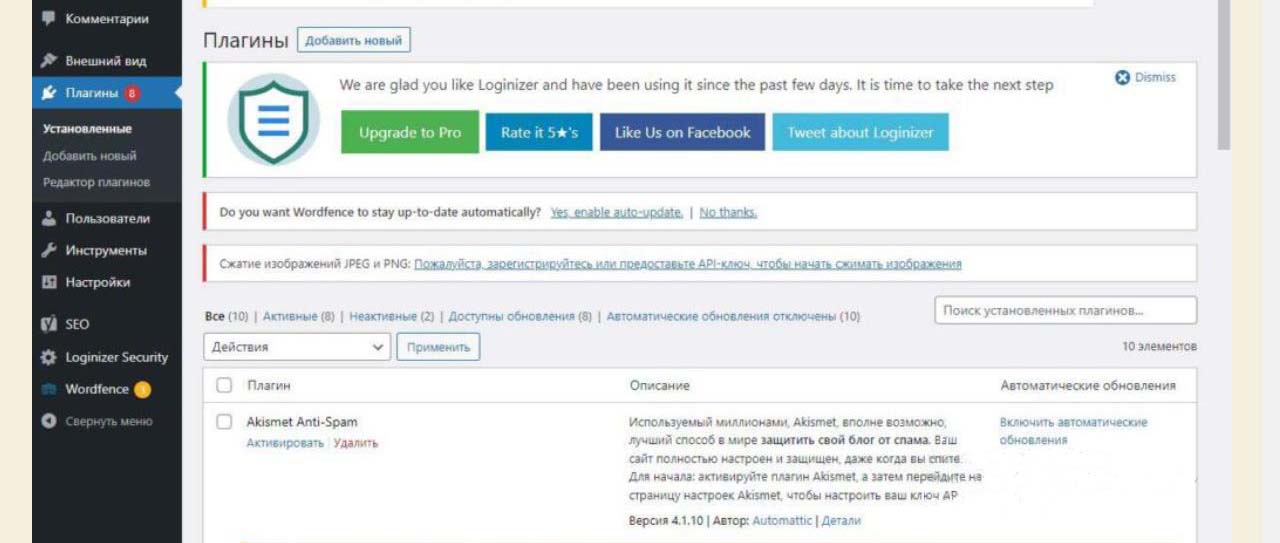Check the Akismet Anti-Spam checkbox
Screen dimensions: 1280x543
[x=224, y=422]
